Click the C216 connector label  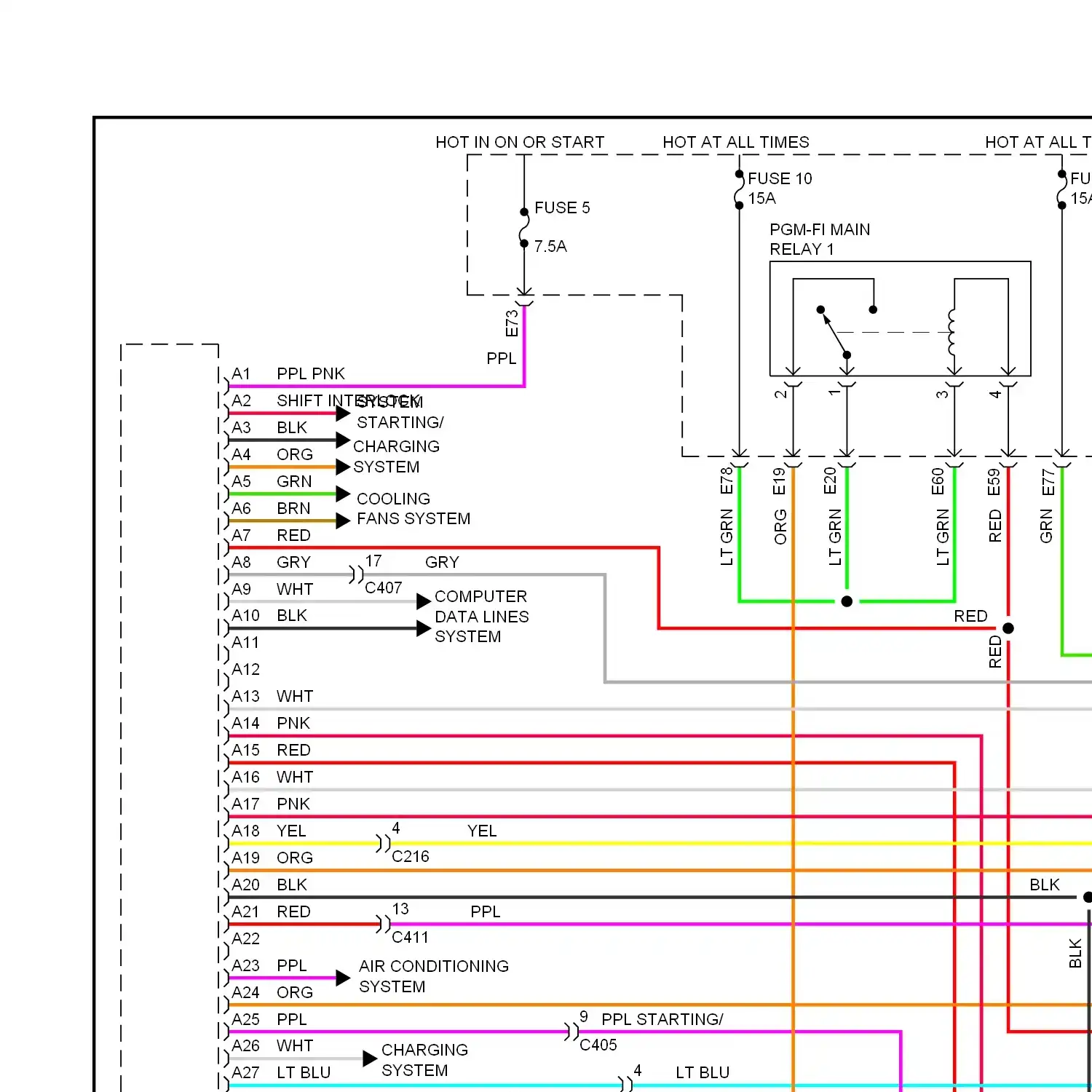point(411,856)
